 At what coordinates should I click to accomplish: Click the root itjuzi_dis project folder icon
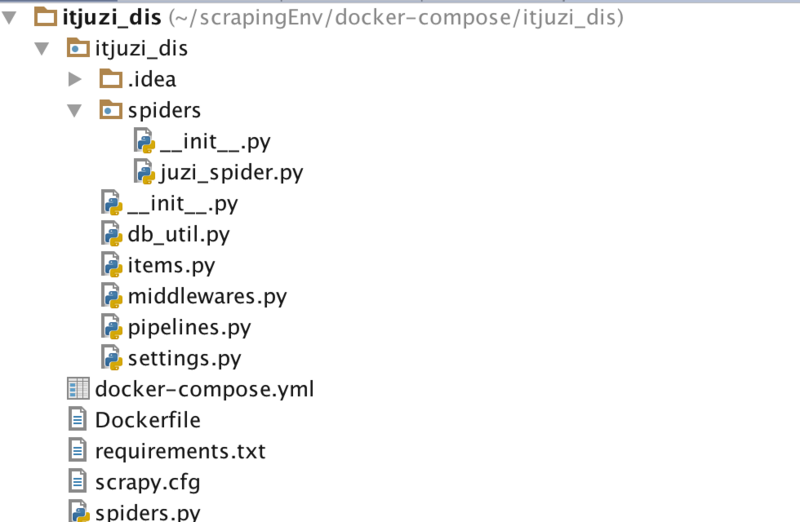(46, 17)
